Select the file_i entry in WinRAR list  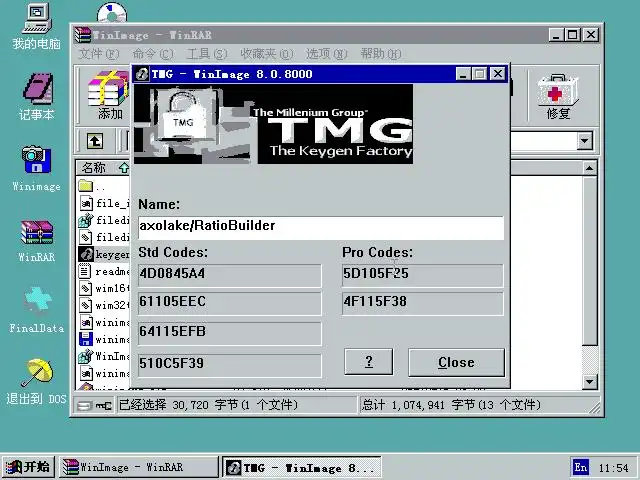[104, 203]
